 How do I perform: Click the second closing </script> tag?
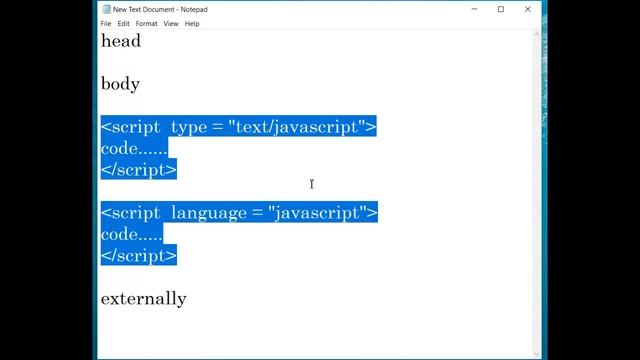tap(139, 256)
